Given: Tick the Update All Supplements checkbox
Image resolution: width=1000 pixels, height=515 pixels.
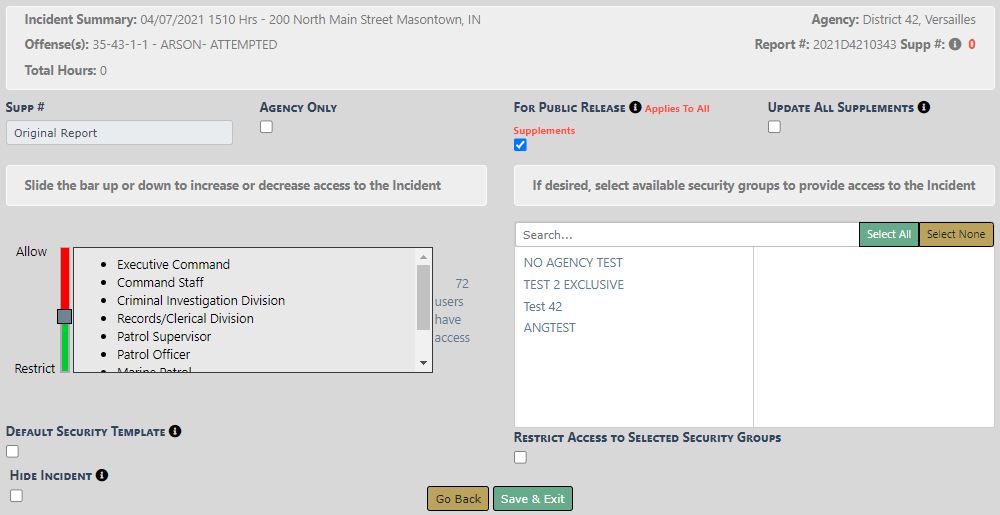Looking at the screenshot, I should [x=774, y=127].
